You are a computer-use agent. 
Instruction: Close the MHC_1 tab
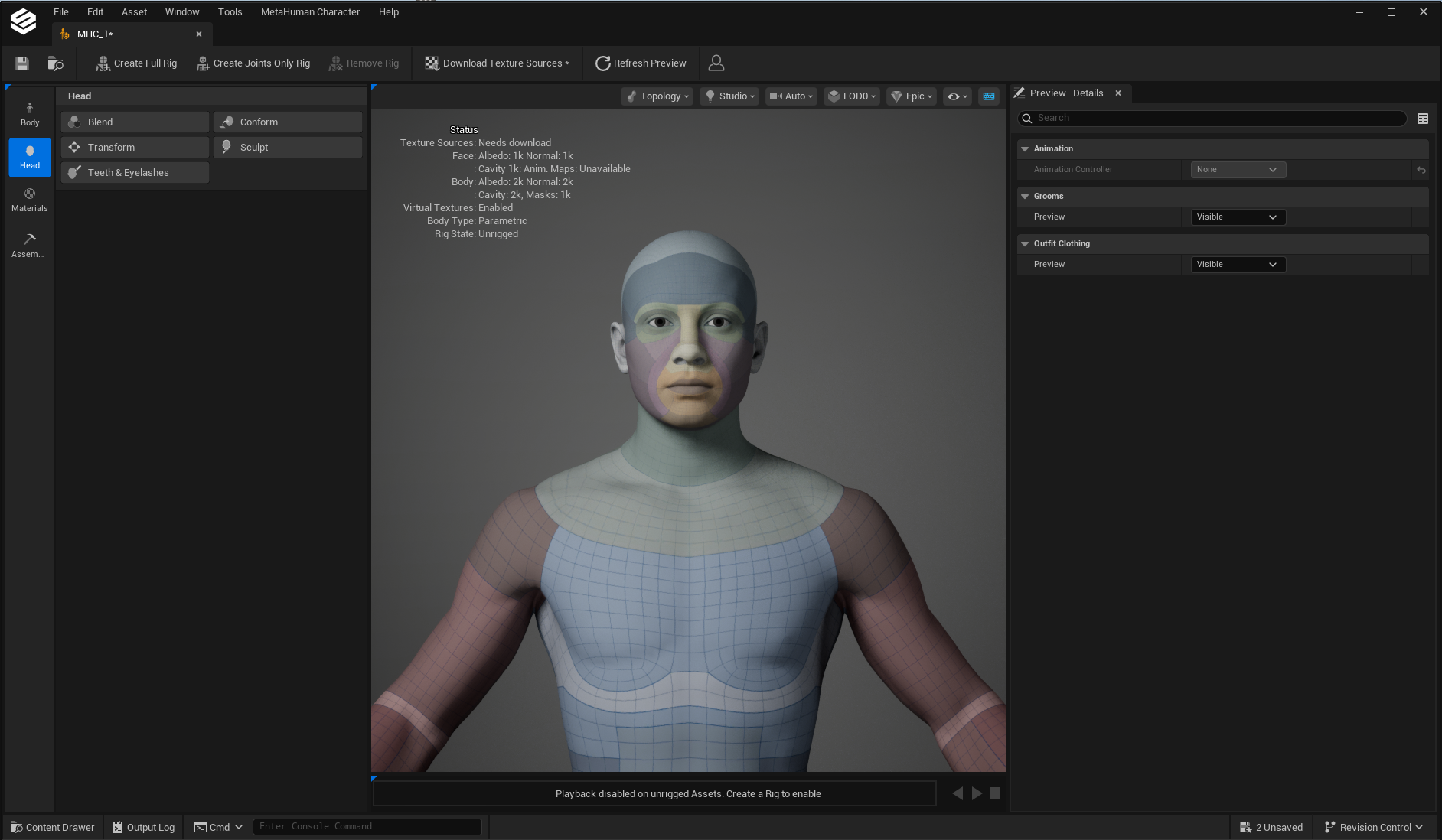[199, 34]
